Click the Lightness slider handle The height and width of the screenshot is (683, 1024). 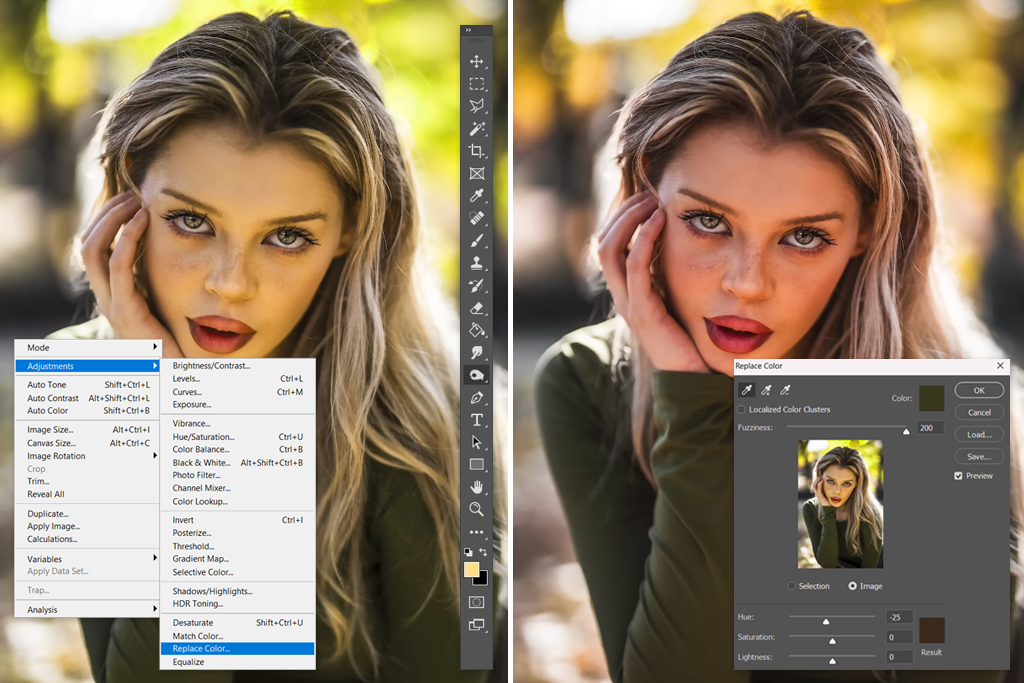click(x=832, y=661)
